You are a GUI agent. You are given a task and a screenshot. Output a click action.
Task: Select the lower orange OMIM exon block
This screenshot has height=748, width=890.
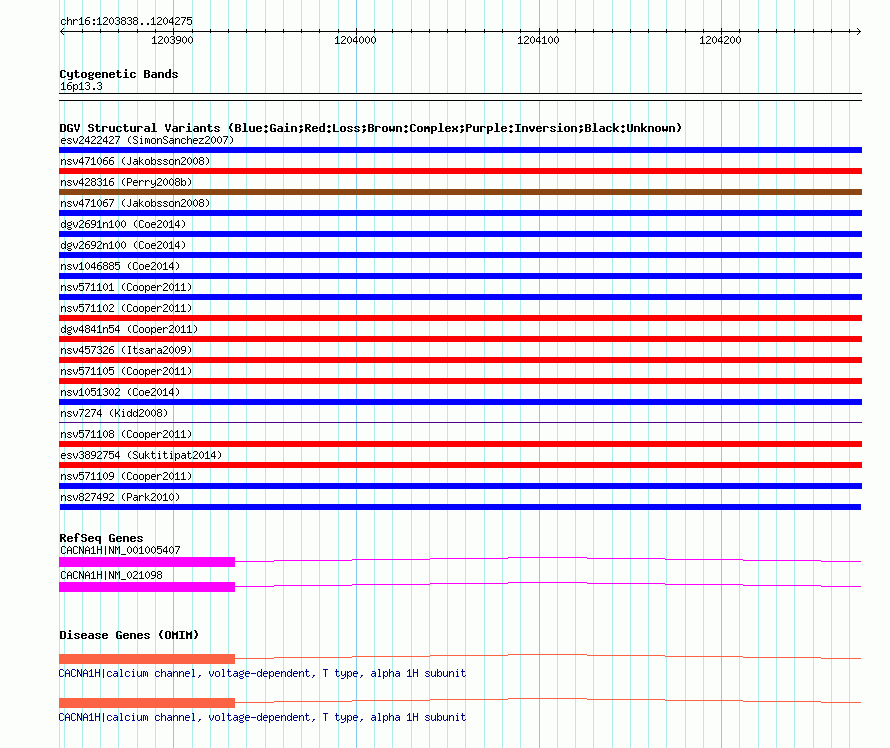pyautogui.click(x=147, y=703)
